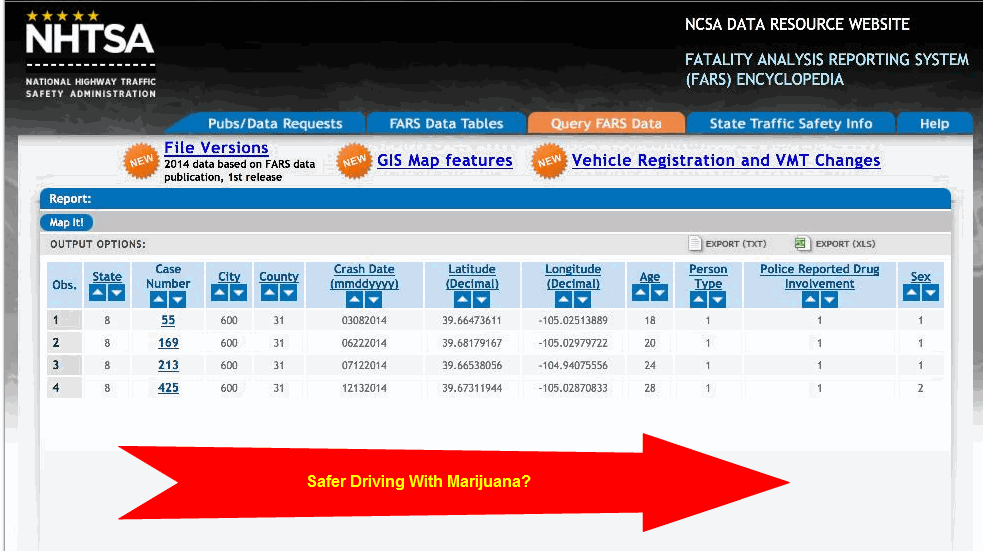Sort Age column descending
Image resolution: width=983 pixels, height=551 pixels.
659,293
